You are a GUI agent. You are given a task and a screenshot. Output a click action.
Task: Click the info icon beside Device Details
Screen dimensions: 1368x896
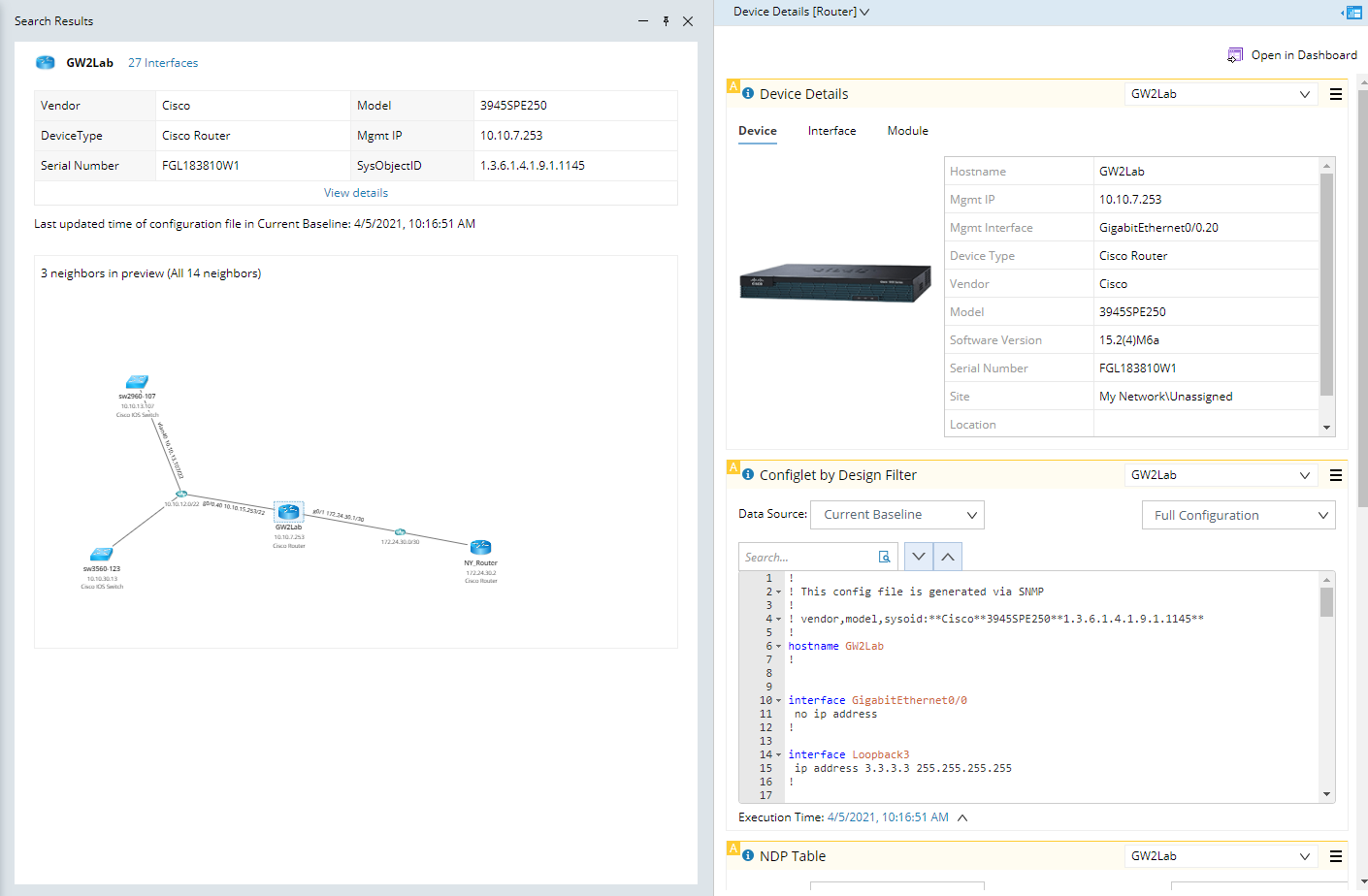[745, 93]
